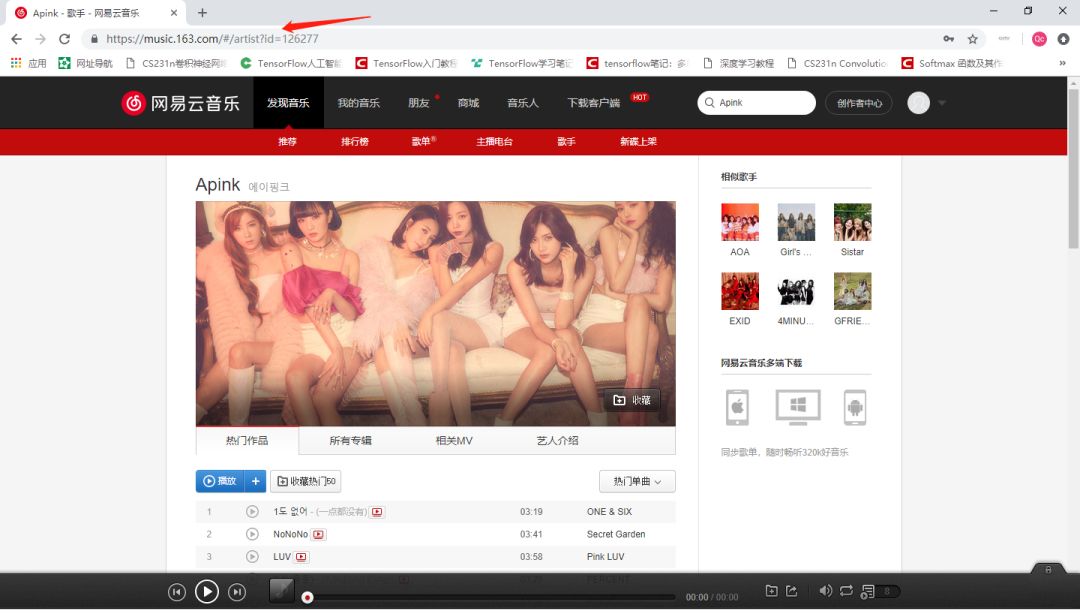Click the iPhone download icon
Viewport: 1080px width, 614px height.
pos(737,407)
